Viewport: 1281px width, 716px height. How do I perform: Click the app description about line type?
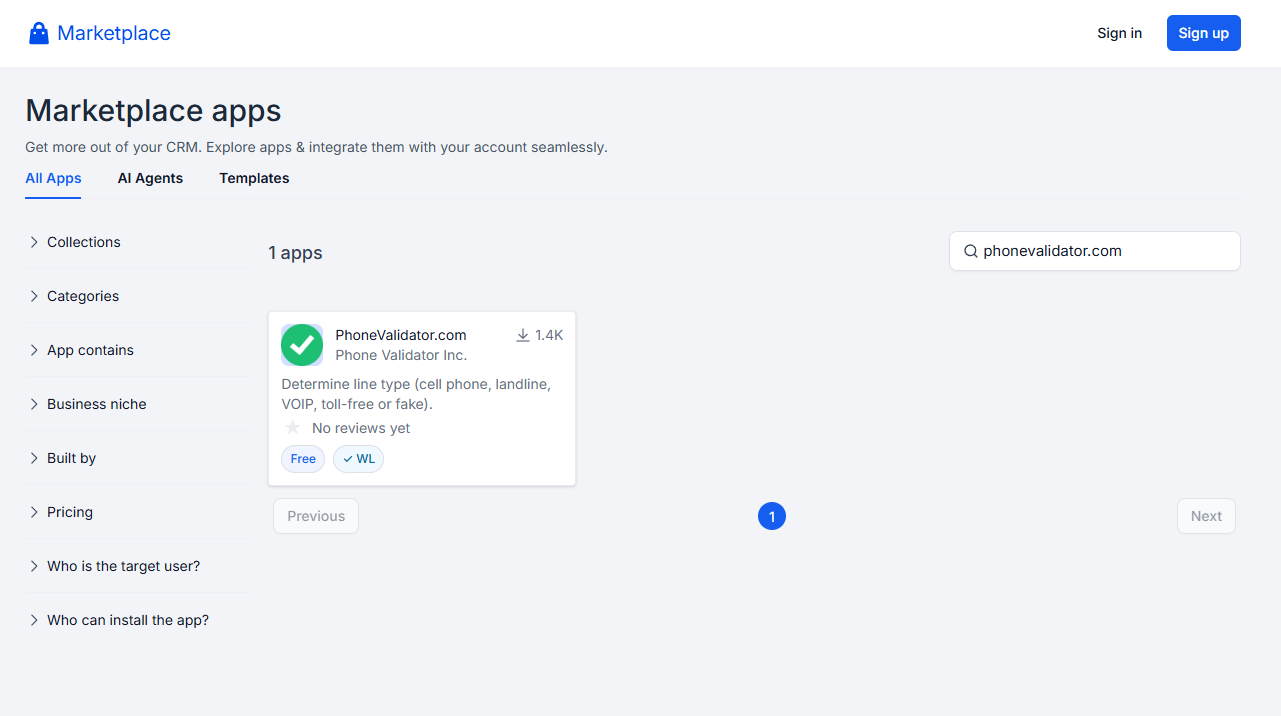(x=416, y=394)
